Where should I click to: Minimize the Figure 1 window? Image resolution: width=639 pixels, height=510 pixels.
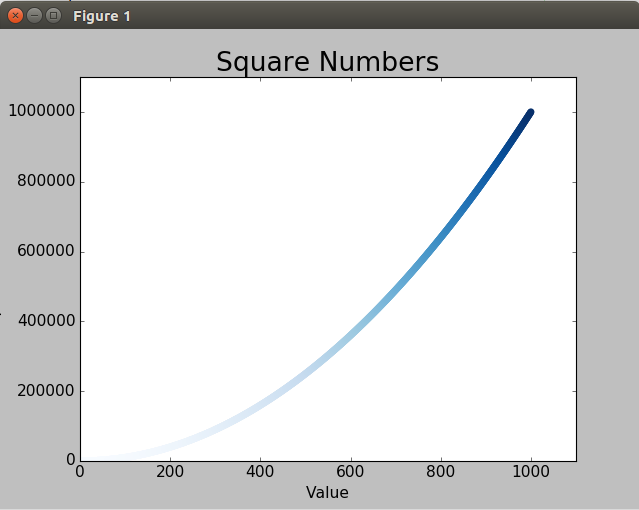pos(34,16)
